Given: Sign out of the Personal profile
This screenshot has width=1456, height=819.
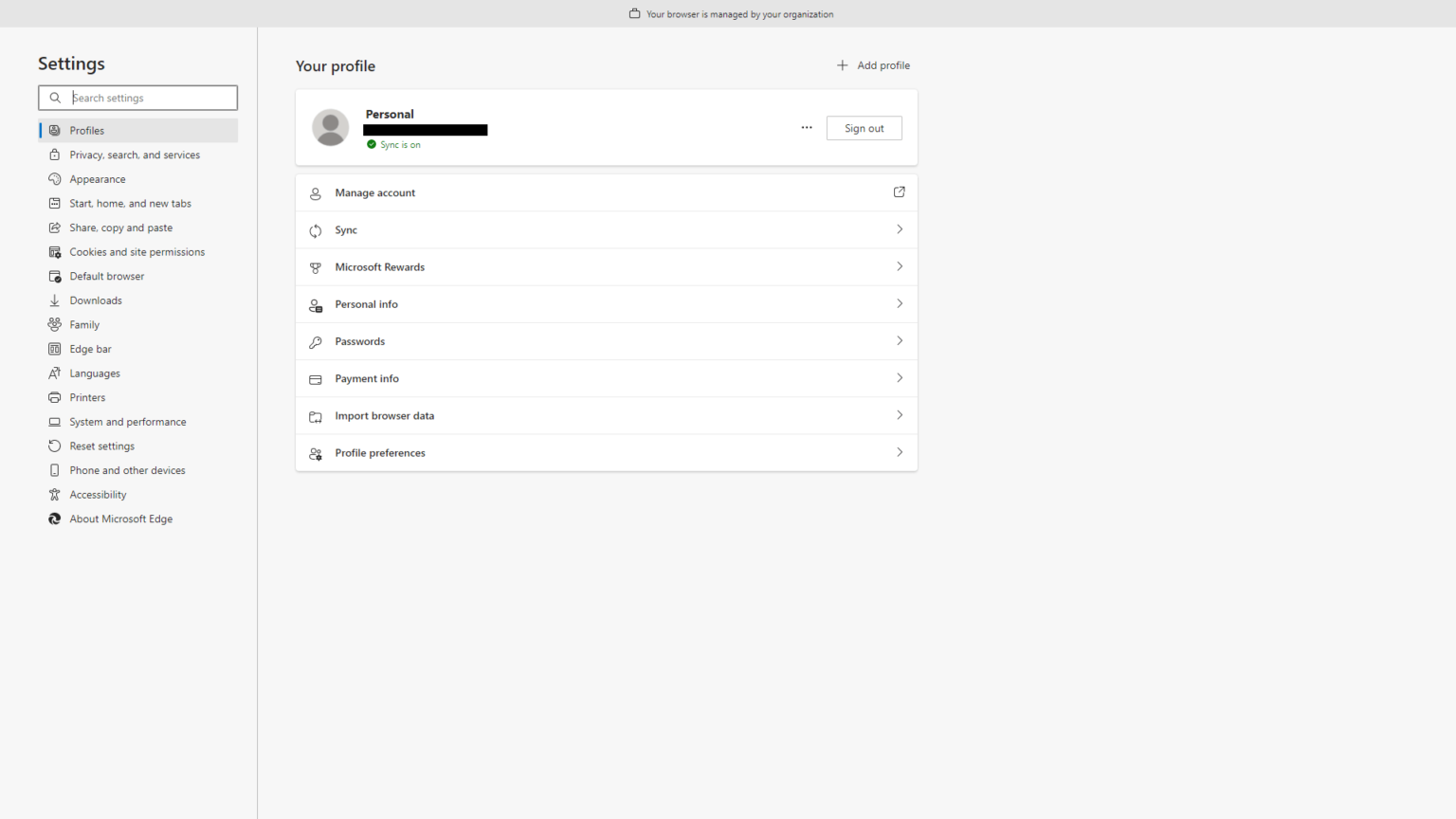Looking at the screenshot, I should [864, 127].
